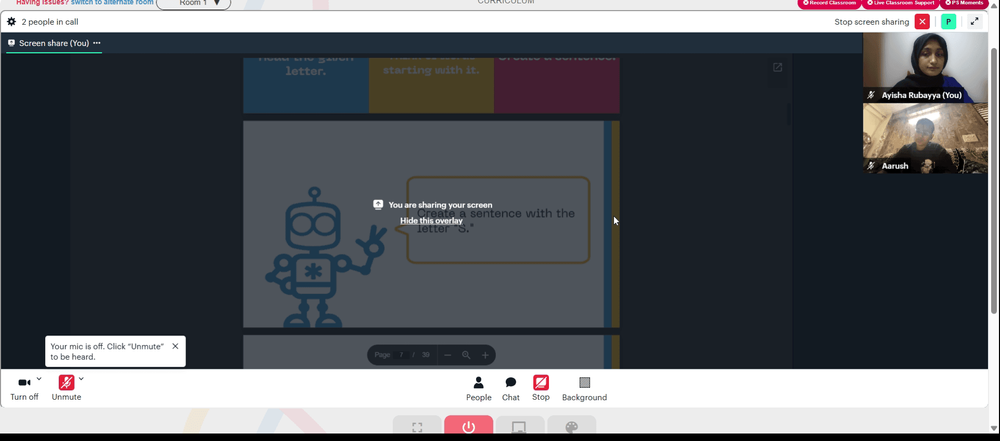The width and height of the screenshot is (1000, 441).
Task: Stop screen share from bottom toolbar
Action: pyautogui.click(x=541, y=388)
